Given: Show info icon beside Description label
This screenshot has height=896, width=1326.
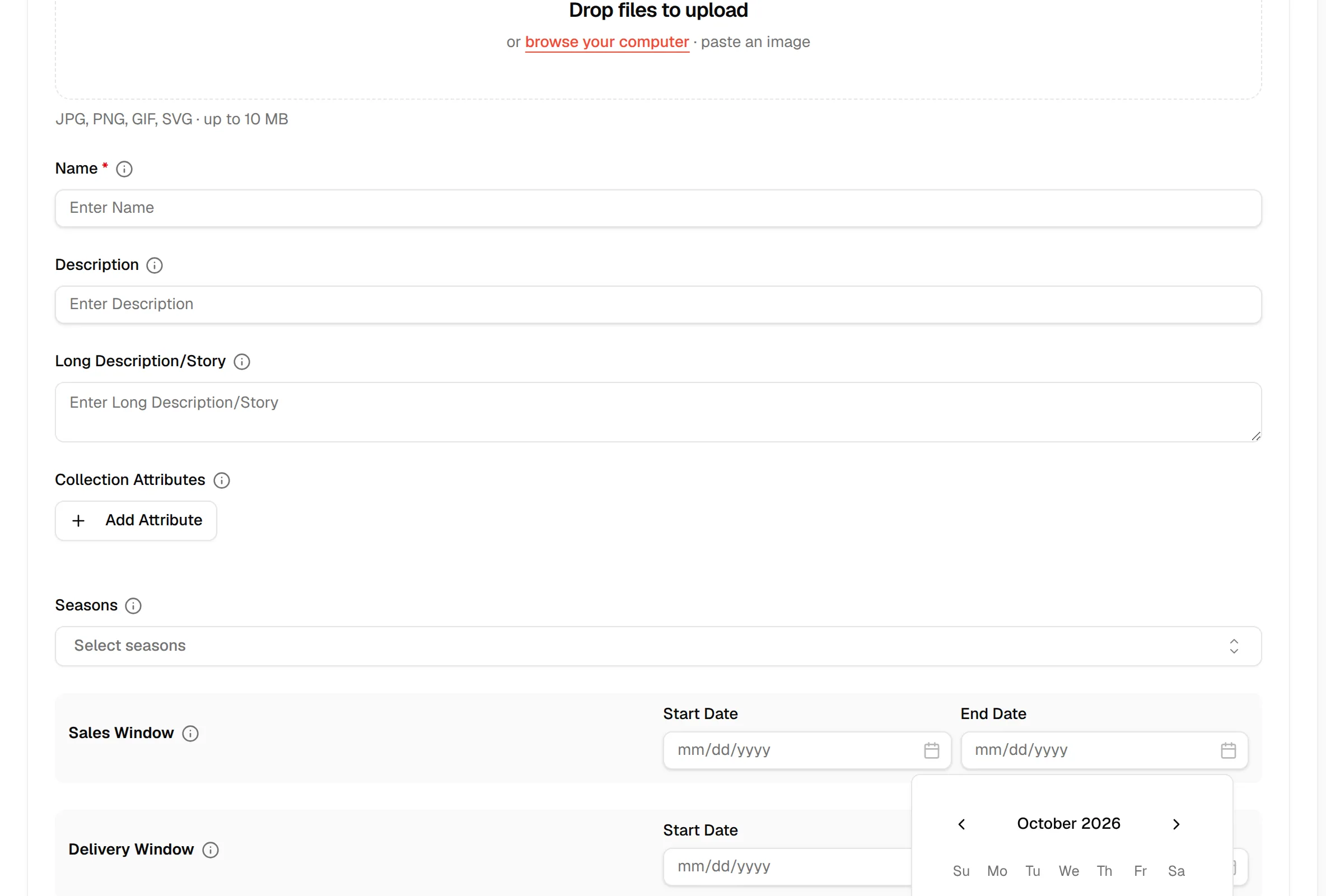Looking at the screenshot, I should tap(154, 265).
